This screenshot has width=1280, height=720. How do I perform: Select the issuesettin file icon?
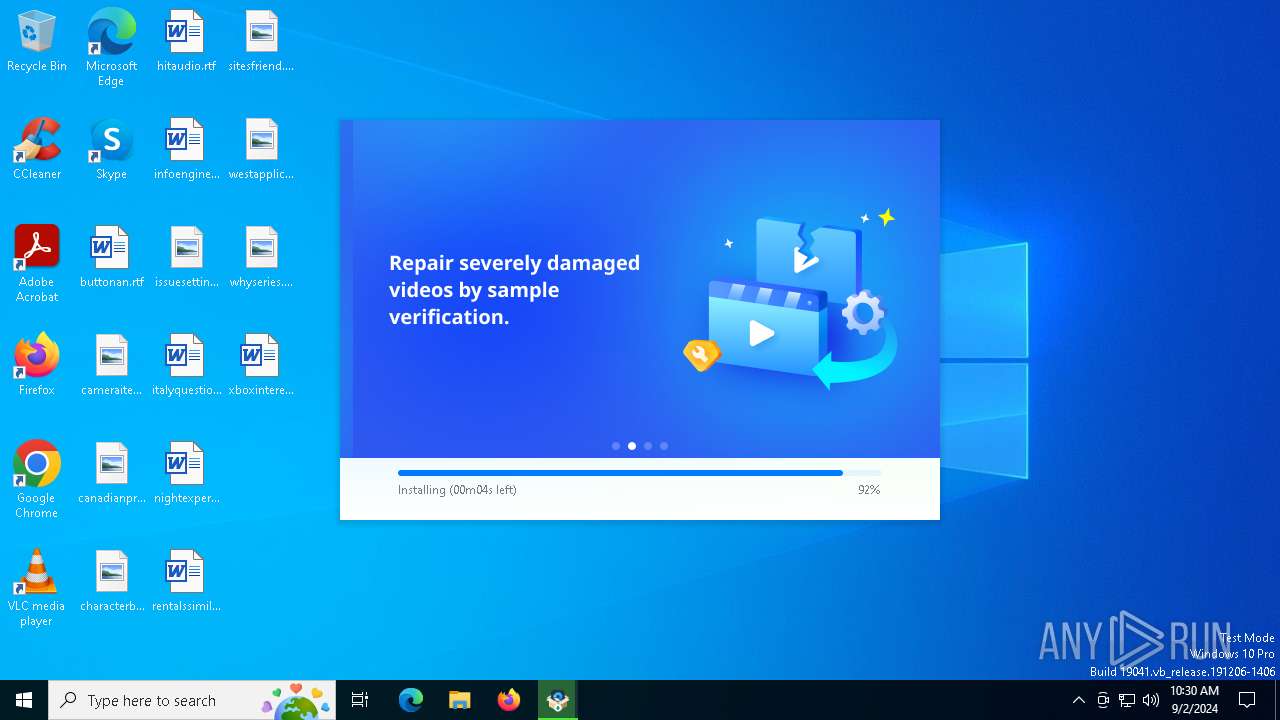click(x=186, y=258)
